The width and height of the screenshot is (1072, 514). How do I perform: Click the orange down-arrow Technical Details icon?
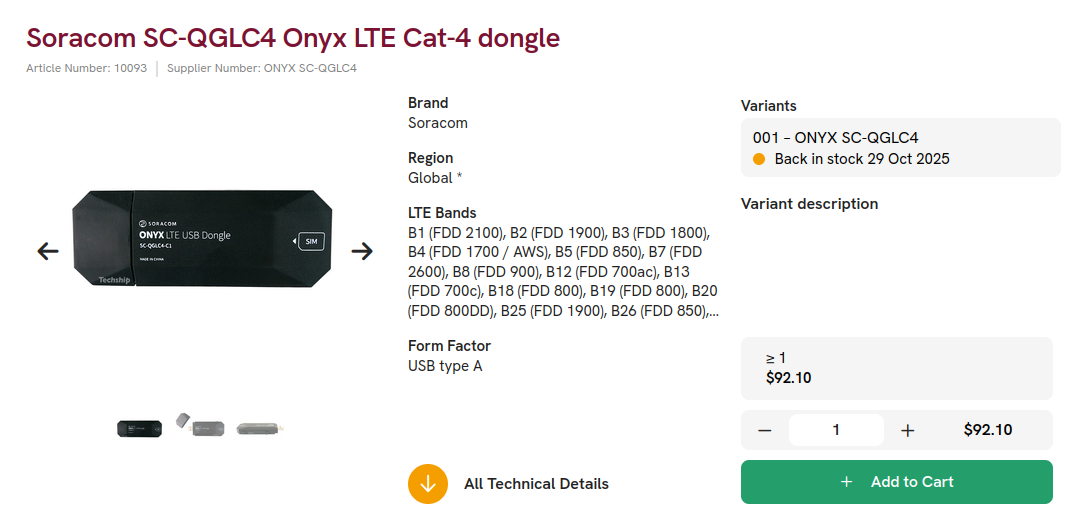click(428, 484)
